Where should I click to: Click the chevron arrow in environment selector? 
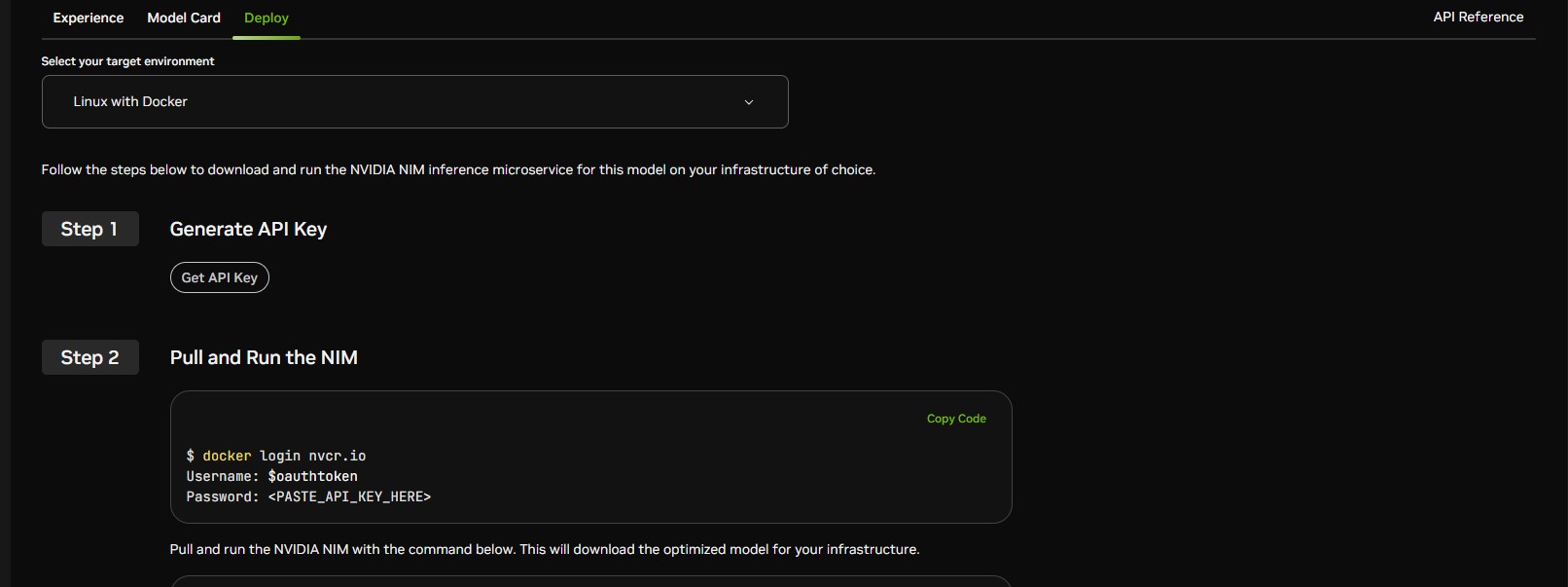[748, 102]
